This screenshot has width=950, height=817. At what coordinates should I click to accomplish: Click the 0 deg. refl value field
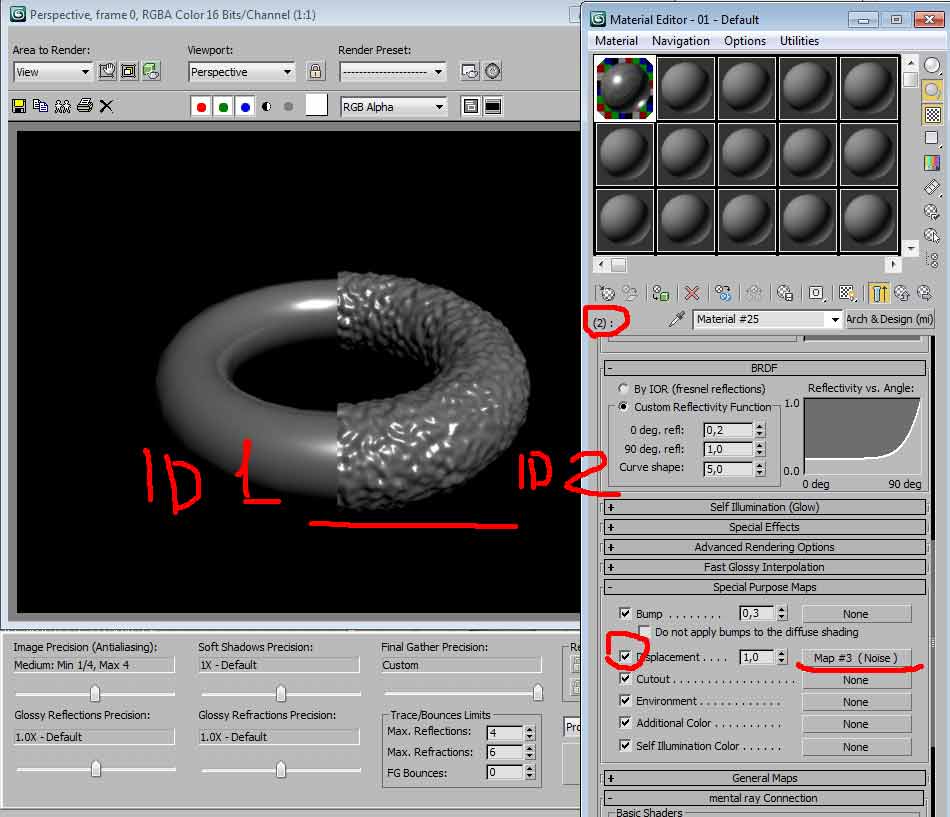pos(728,430)
